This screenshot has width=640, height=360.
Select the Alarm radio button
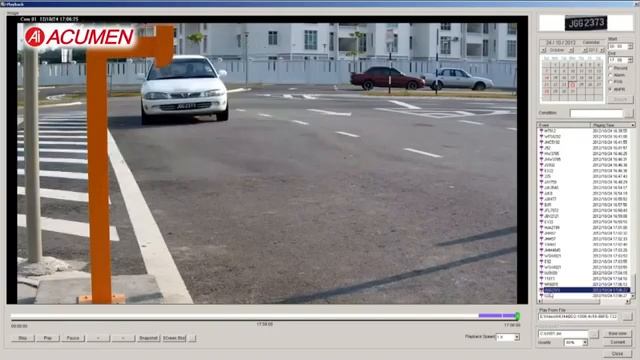(611, 75)
